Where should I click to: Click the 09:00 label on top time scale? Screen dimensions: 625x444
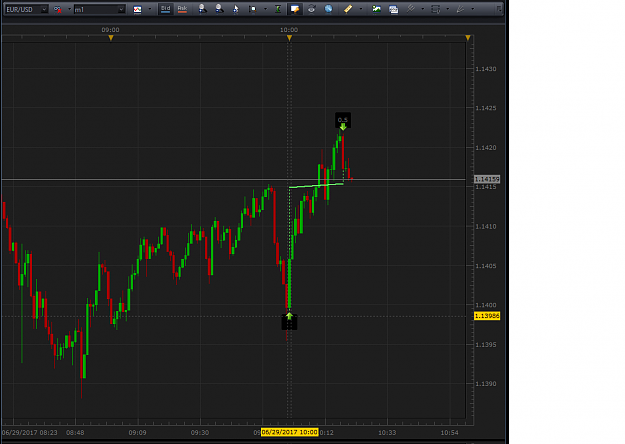[110, 30]
